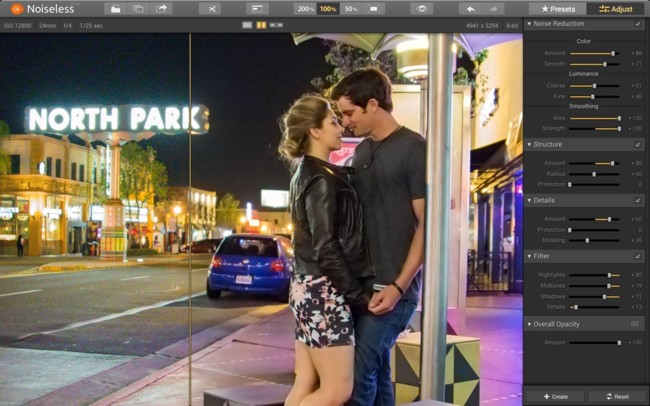
Task: Set zoom to 200%
Action: point(305,9)
